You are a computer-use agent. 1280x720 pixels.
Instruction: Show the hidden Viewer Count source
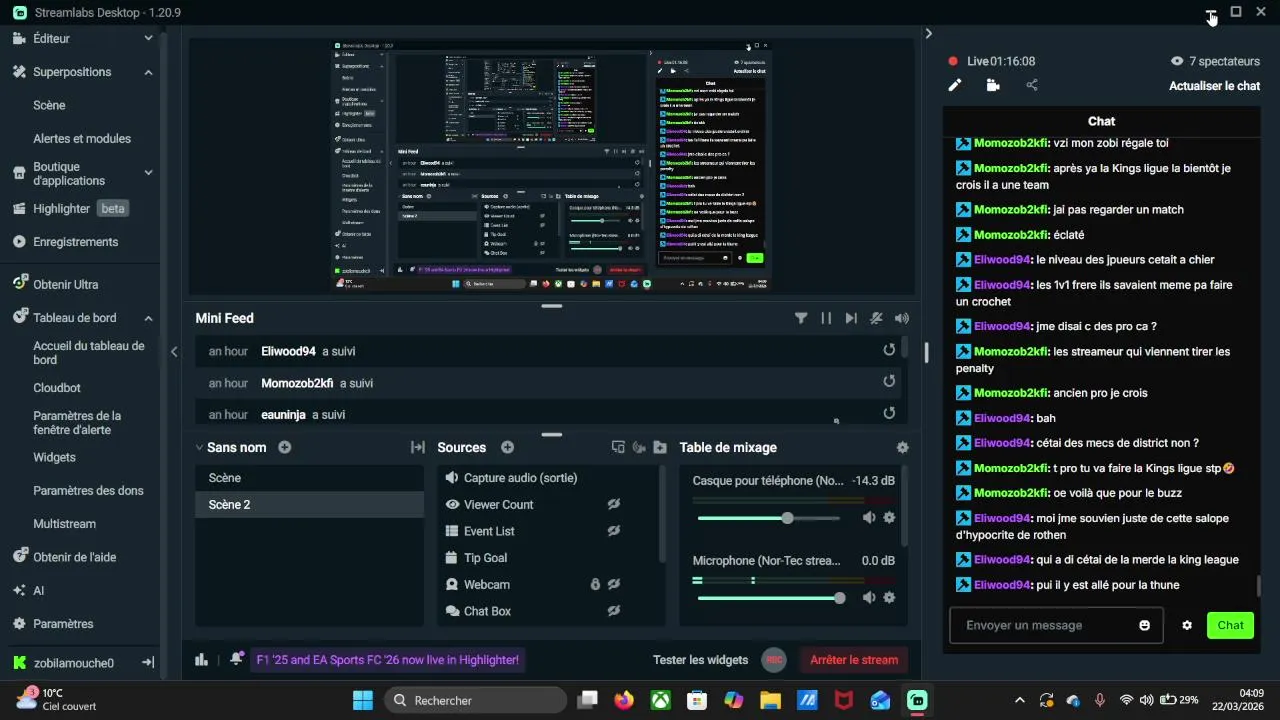[614, 504]
